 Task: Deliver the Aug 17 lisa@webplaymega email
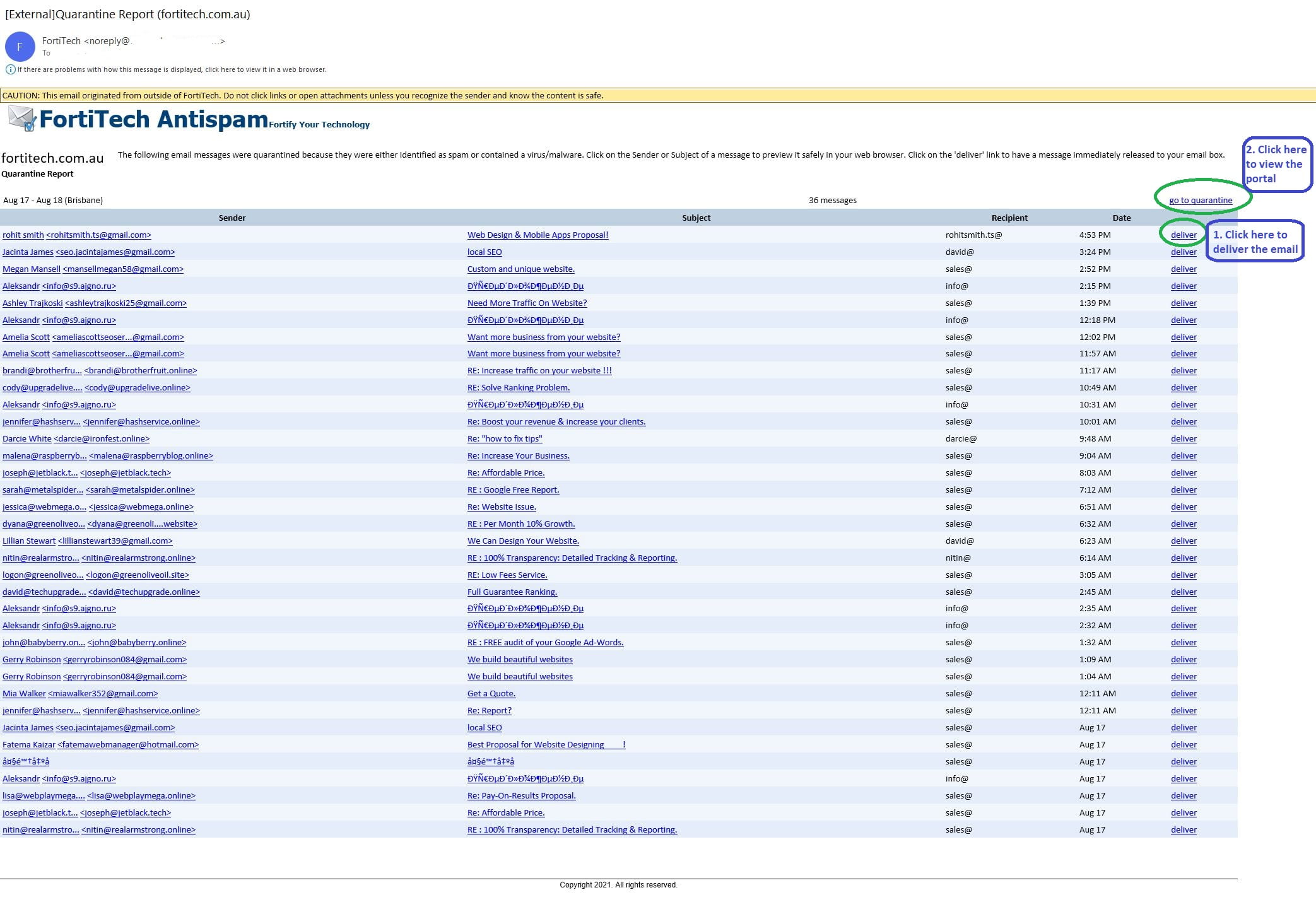[1184, 796]
